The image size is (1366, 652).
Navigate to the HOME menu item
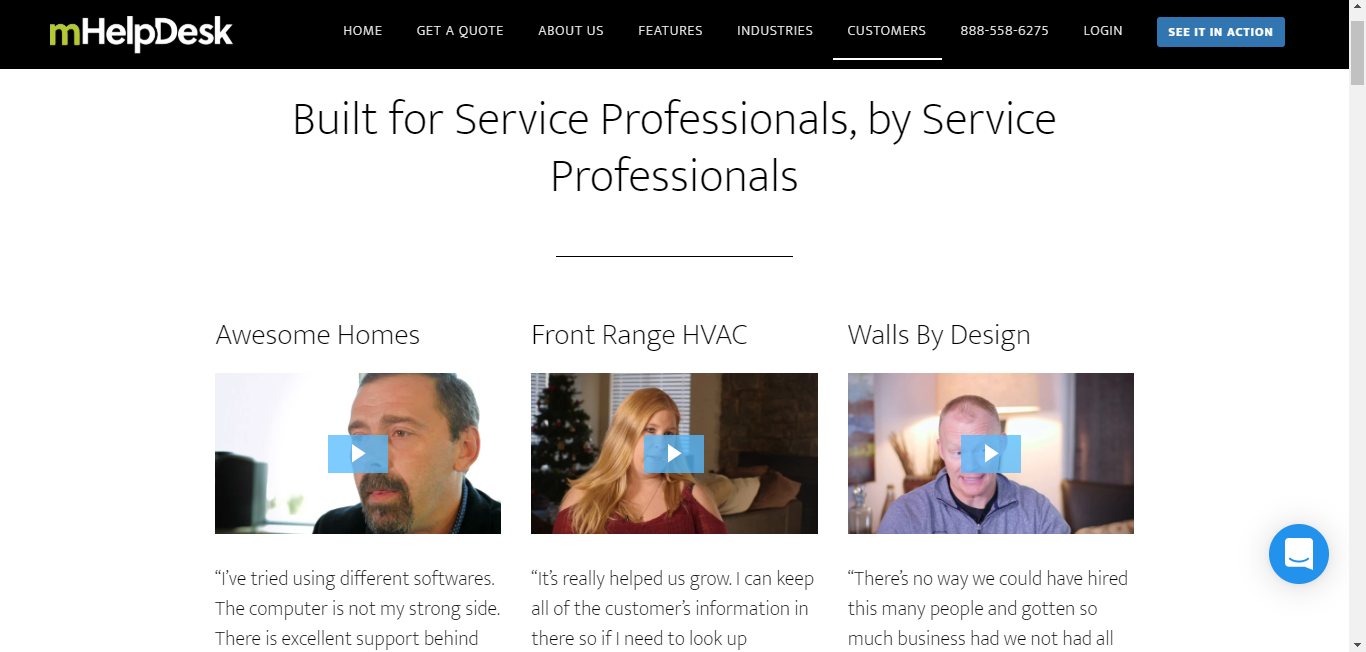[362, 30]
